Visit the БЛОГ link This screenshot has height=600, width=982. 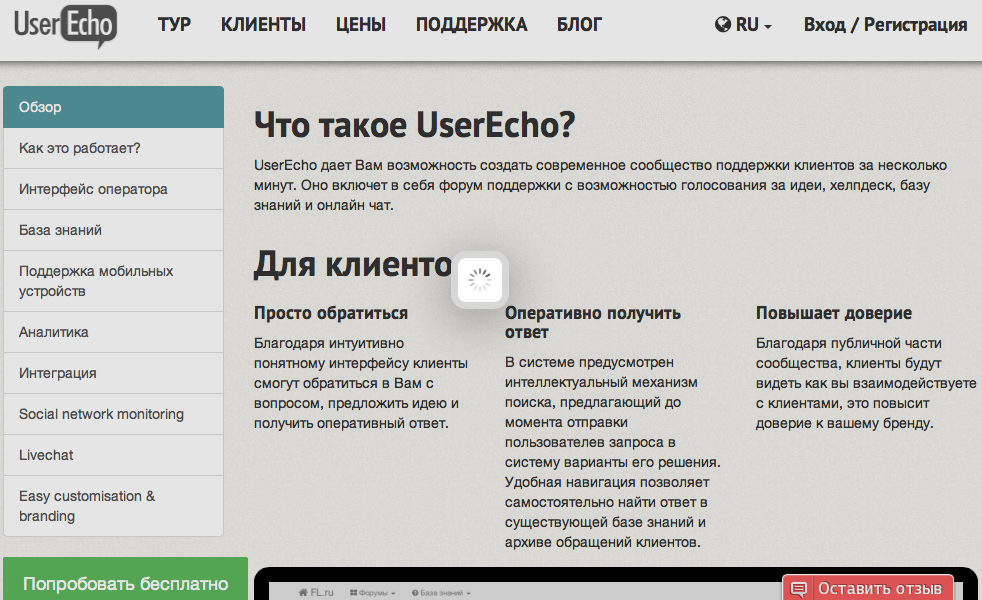[579, 24]
